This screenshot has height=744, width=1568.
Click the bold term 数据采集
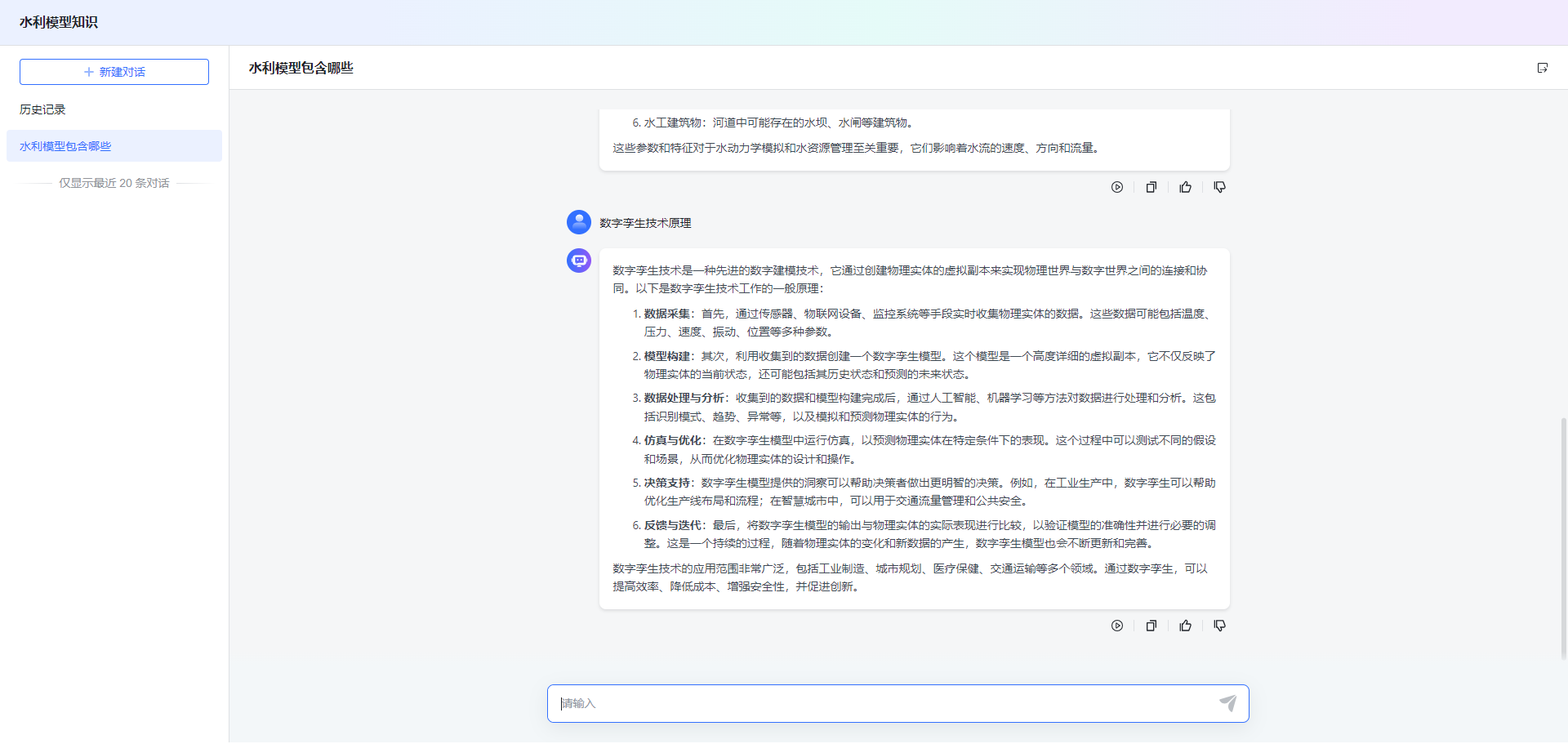click(x=666, y=314)
